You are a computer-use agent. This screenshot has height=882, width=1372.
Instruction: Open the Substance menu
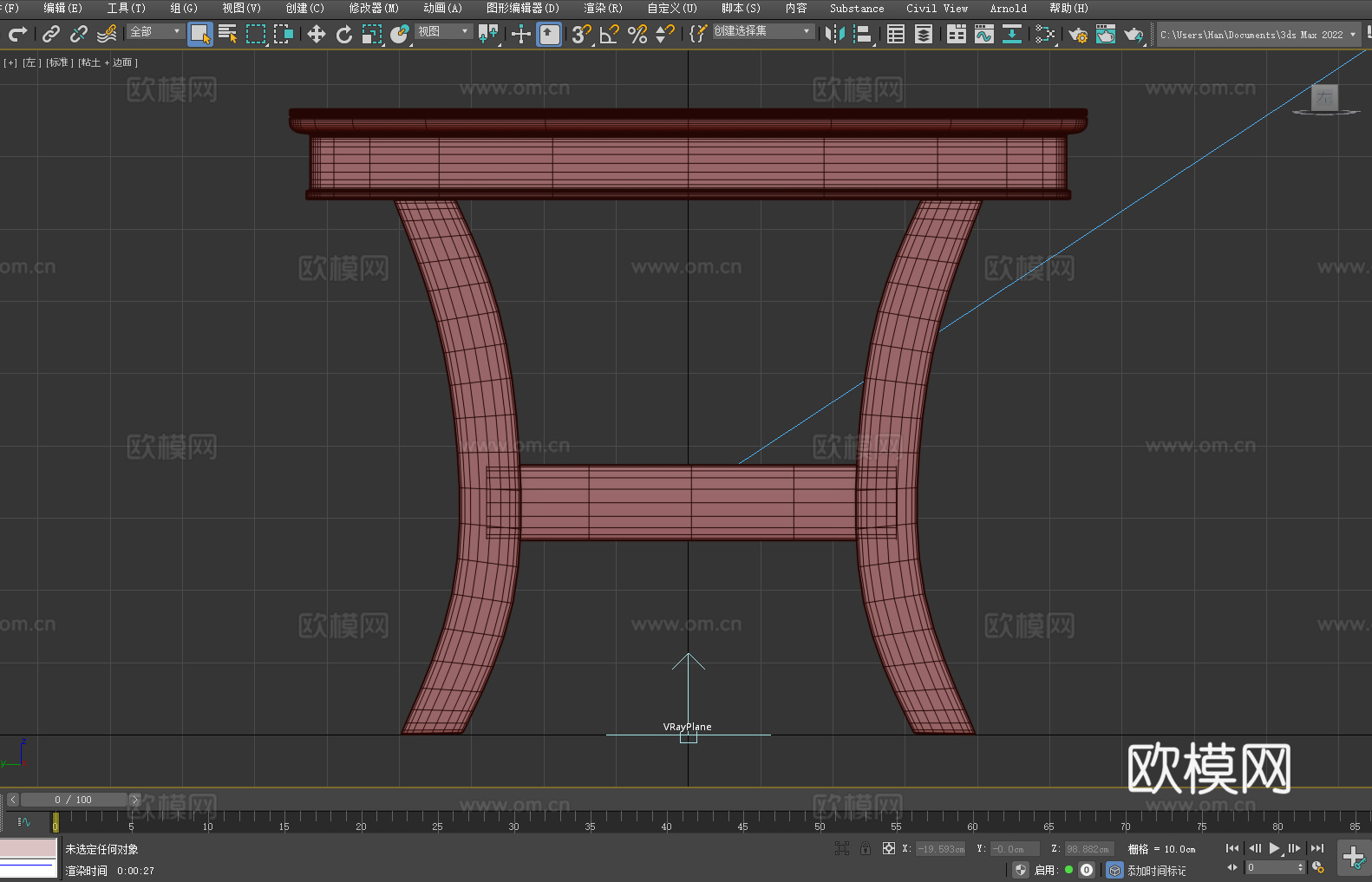point(857,8)
